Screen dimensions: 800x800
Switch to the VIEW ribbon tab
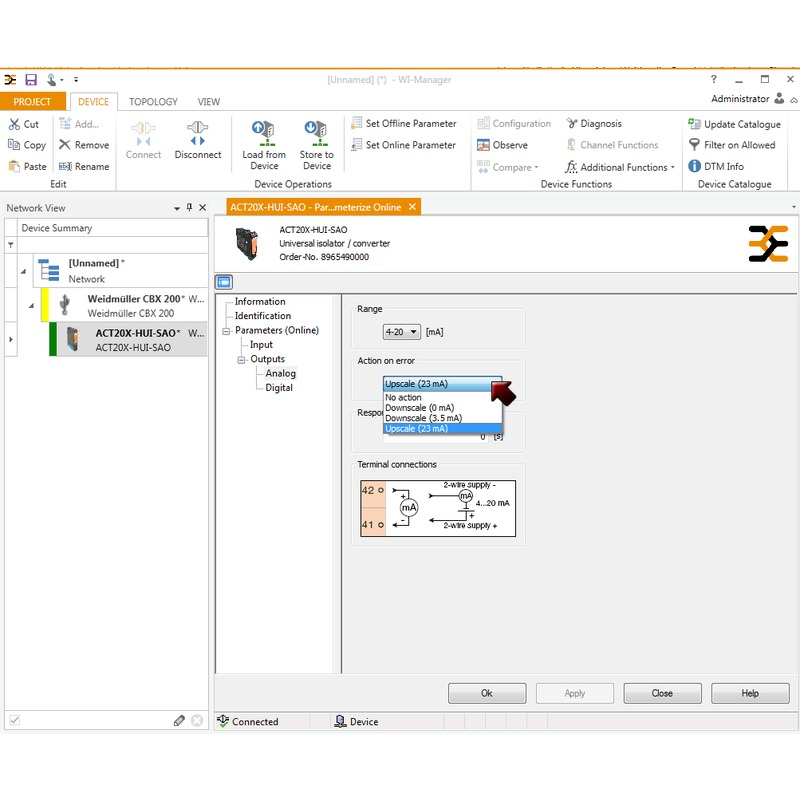[209, 102]
